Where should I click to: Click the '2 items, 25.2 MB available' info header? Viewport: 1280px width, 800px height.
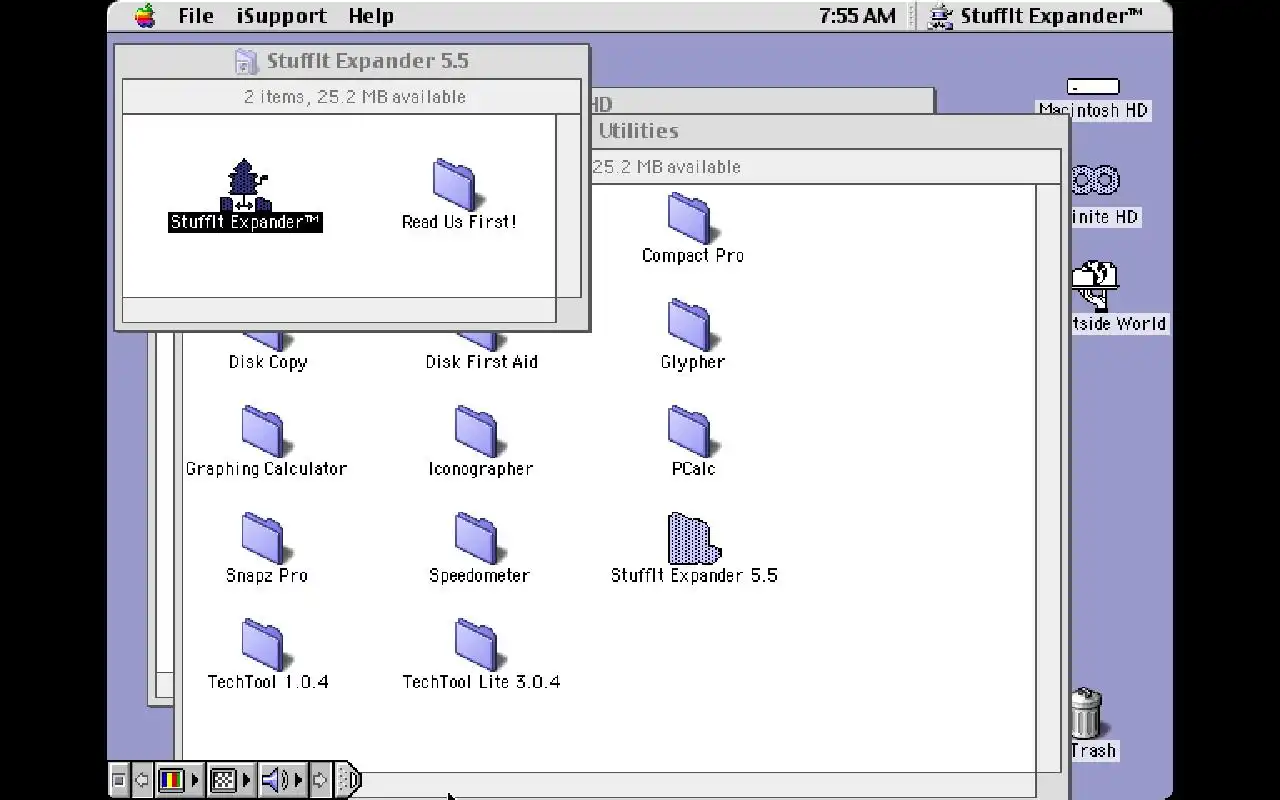pos(352,97)
